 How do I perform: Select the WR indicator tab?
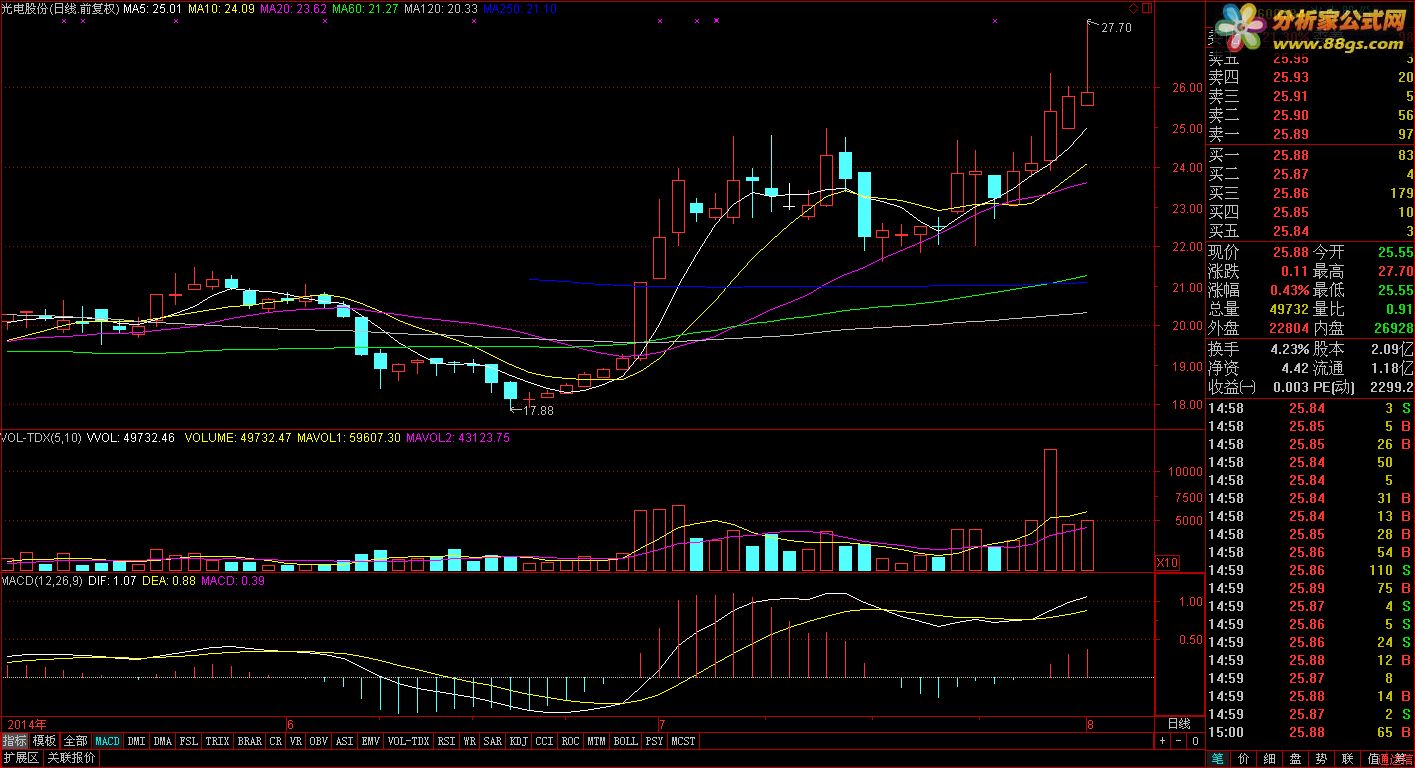(x=469, y=741)
